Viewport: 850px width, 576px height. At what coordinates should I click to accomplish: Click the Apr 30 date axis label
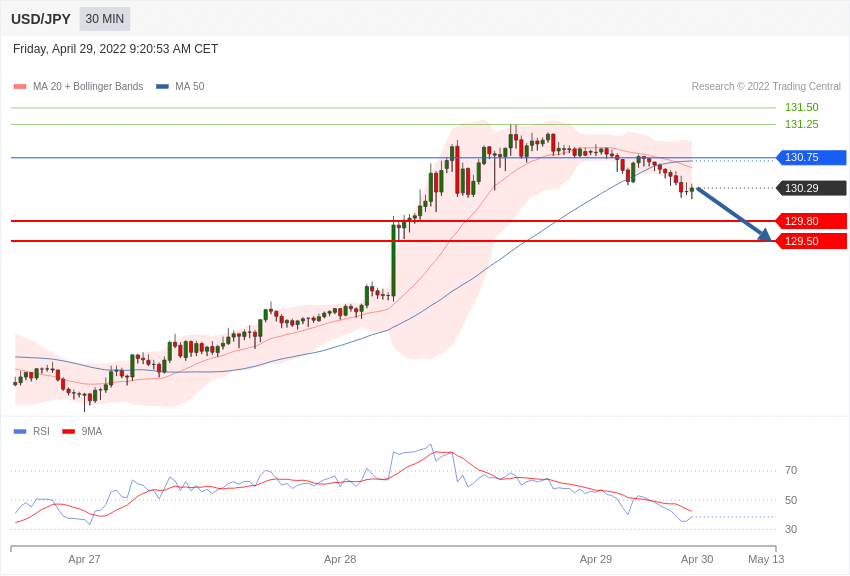pyautogui.click(x=697, y=559)
